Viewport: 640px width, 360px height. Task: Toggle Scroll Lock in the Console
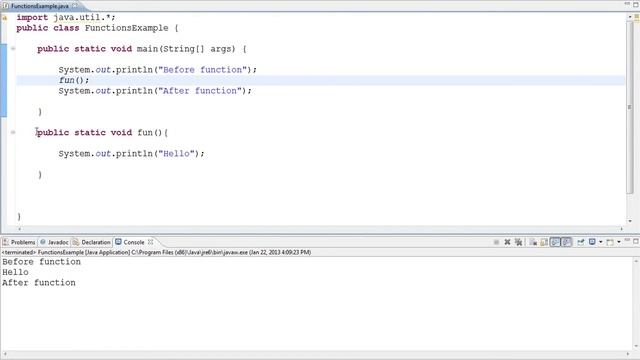point(544,242)
